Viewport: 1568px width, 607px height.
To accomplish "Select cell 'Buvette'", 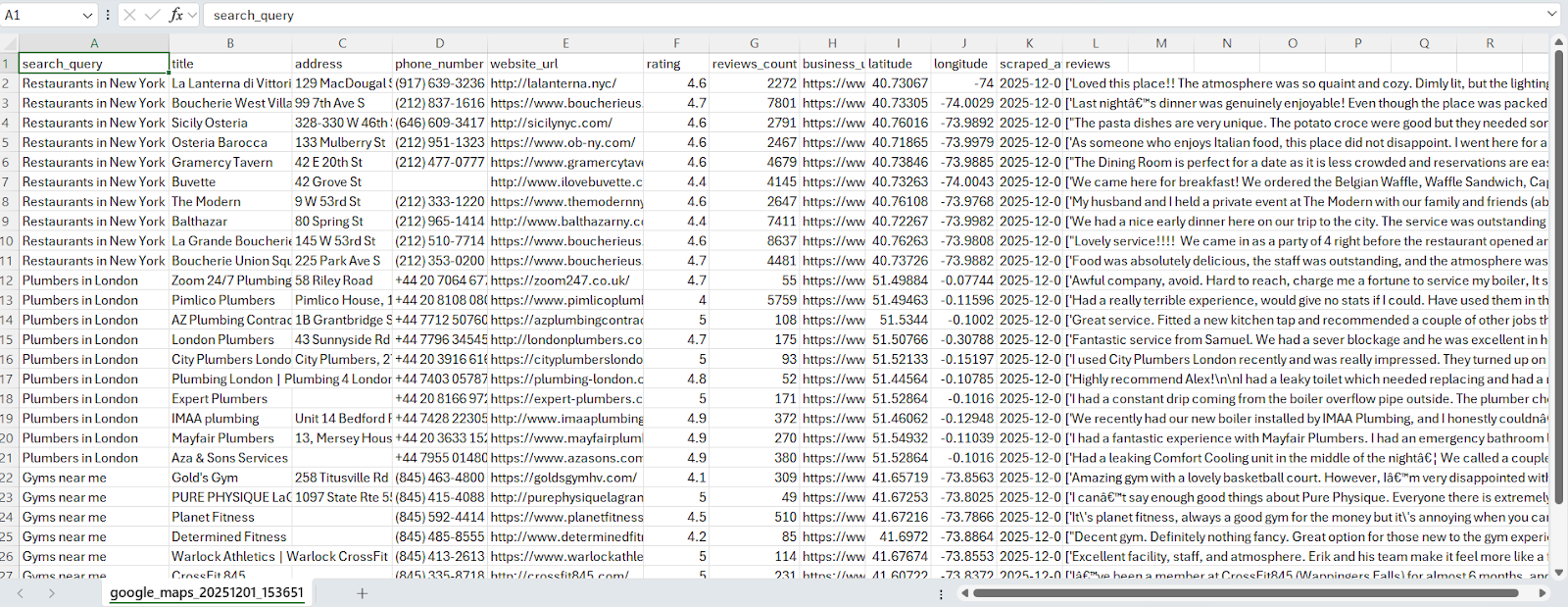I will pyautogui.click(x=230, y=181).
